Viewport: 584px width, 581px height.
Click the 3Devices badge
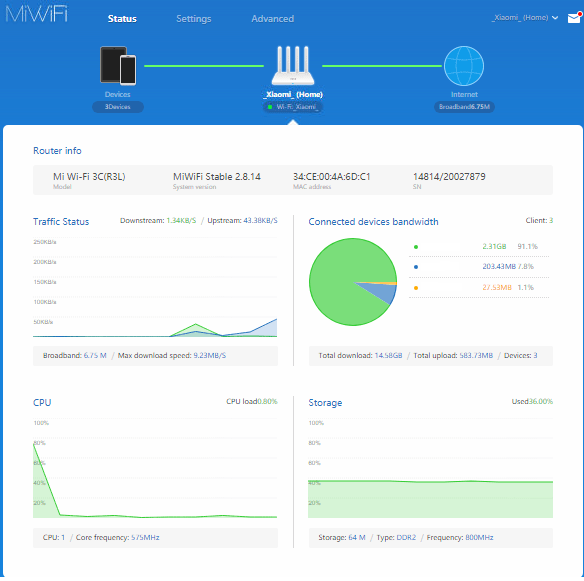pyautogui.click(x=118, y=107)
